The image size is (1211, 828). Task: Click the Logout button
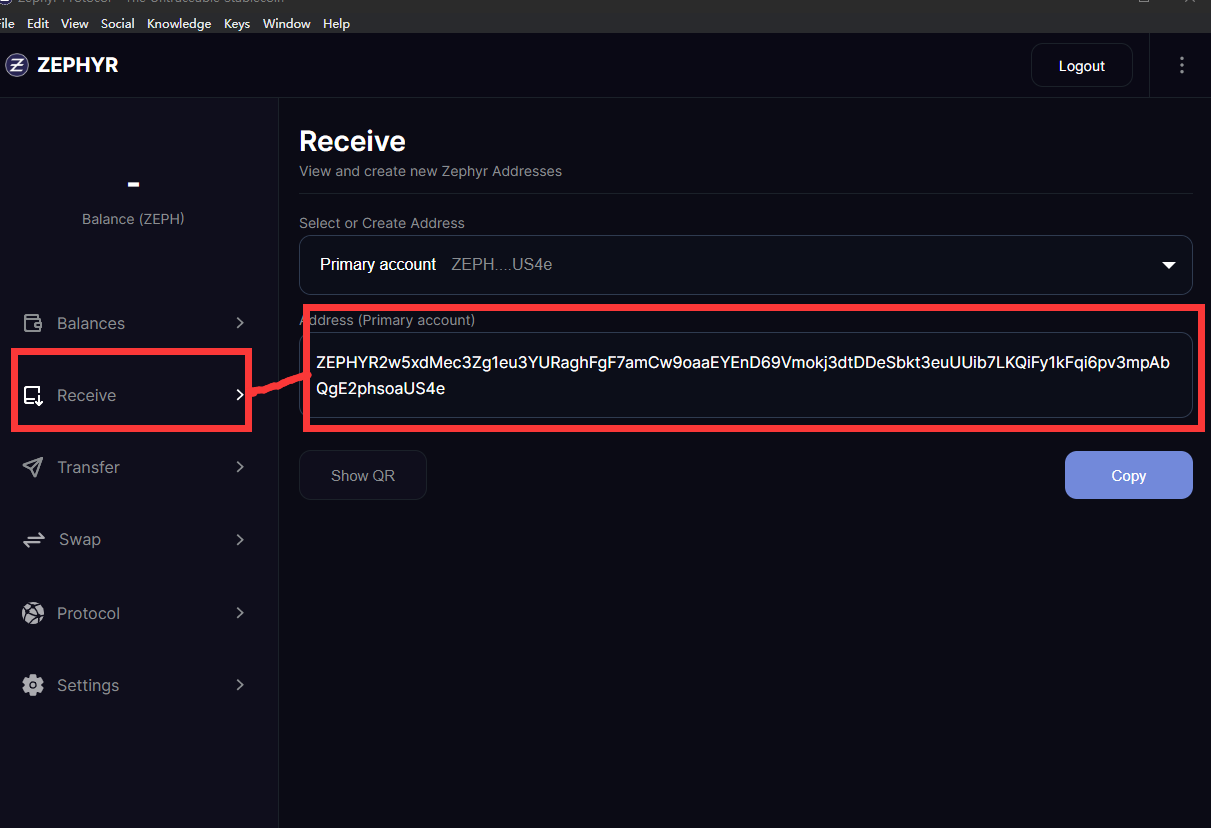[x=1082, y=65]
